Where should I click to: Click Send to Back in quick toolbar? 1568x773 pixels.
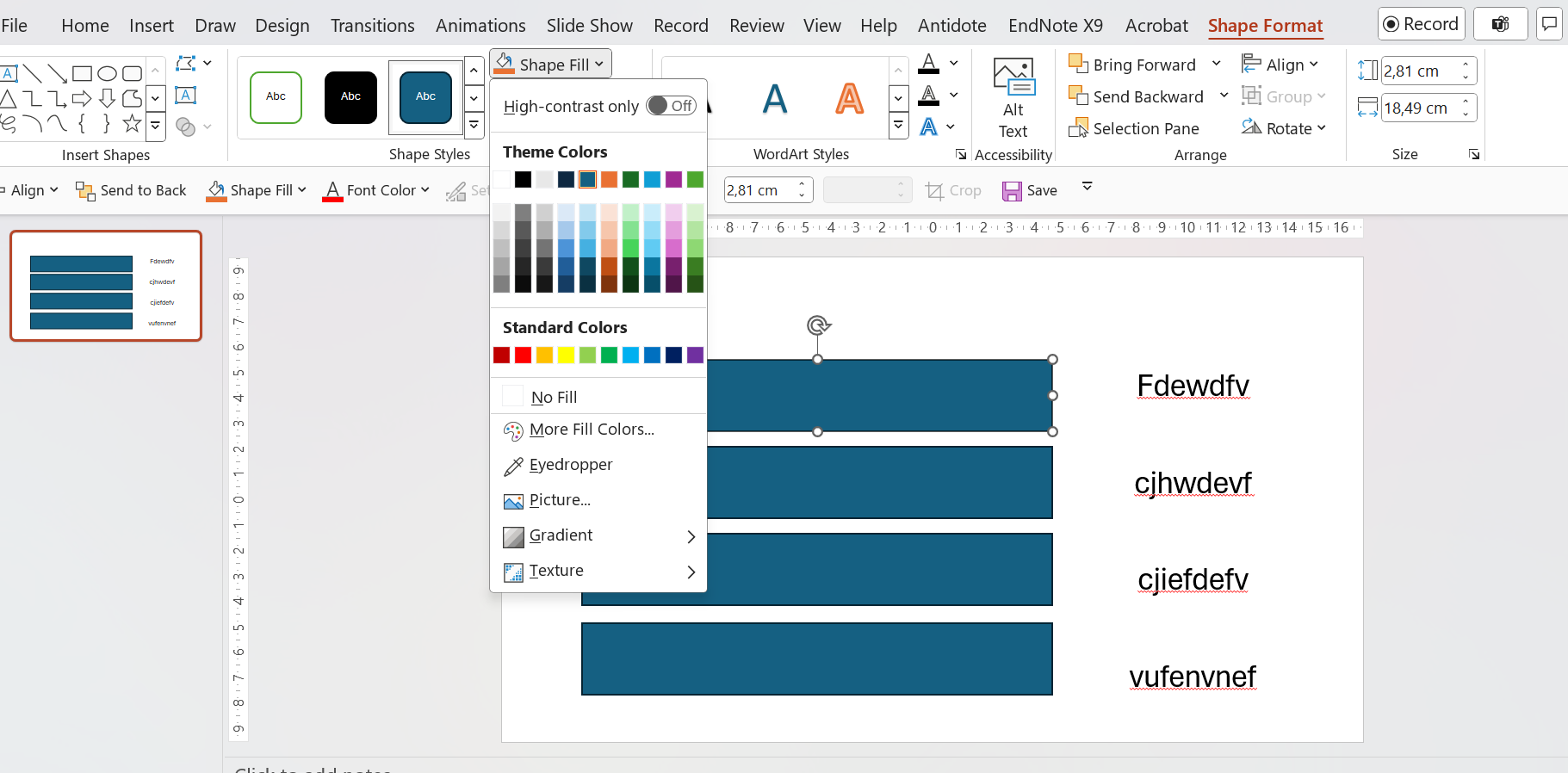click(x=131, y=190)
